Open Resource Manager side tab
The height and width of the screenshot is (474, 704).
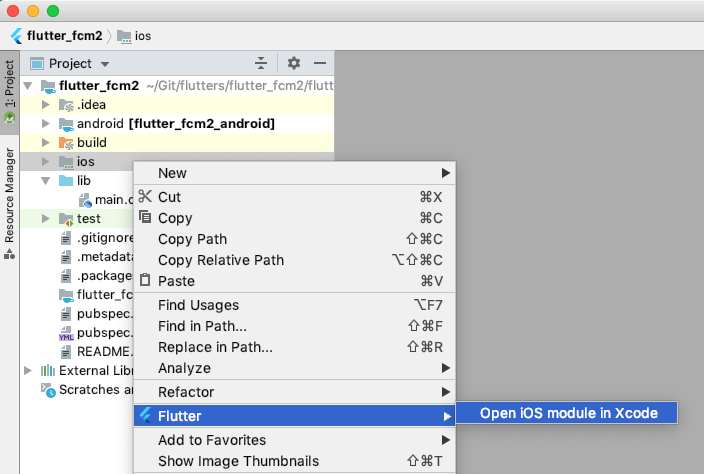pyautogui.click(x=9, y=203)
